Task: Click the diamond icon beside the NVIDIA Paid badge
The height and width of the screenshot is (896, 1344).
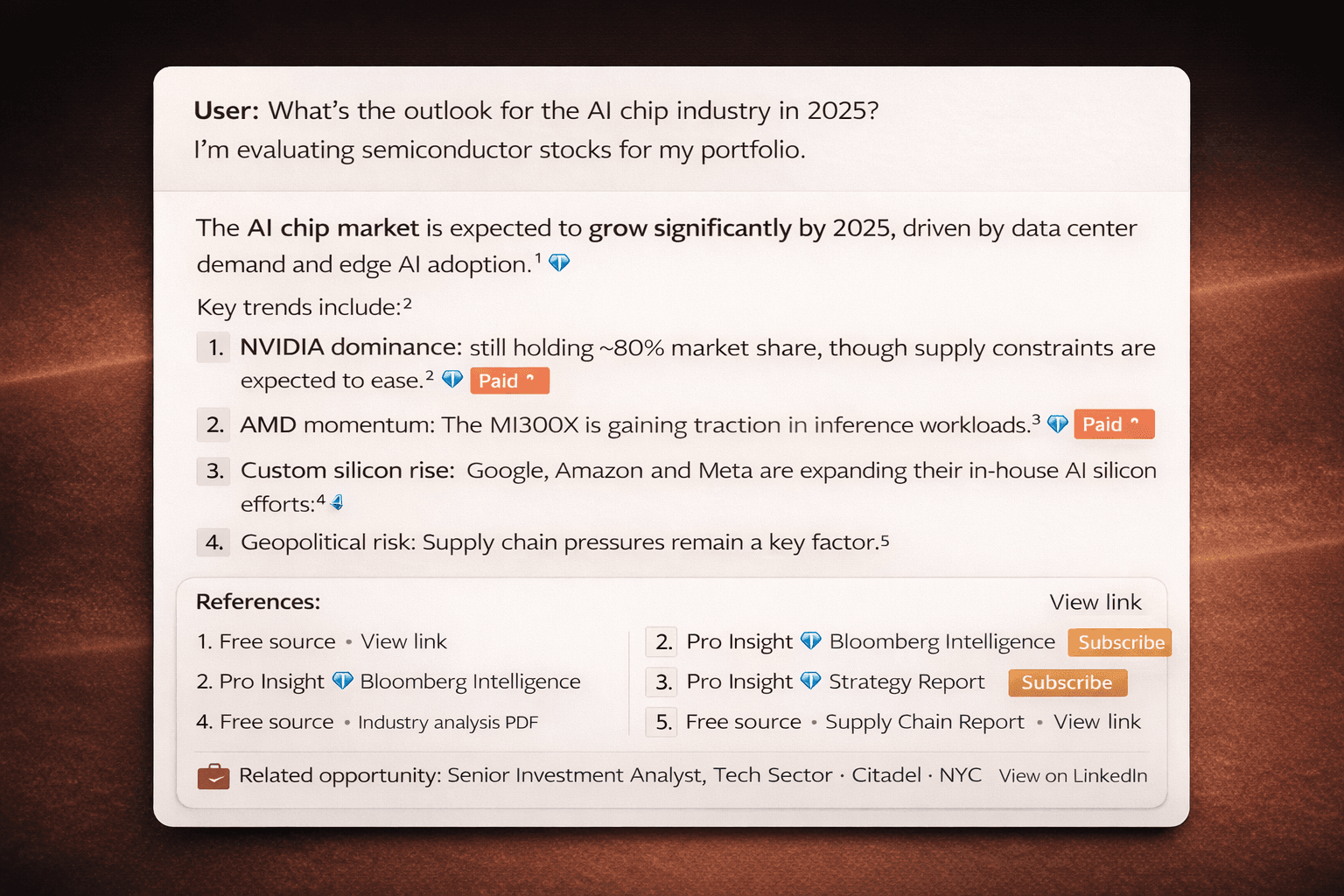Action: pyautogui.click(x=452, y=380)
